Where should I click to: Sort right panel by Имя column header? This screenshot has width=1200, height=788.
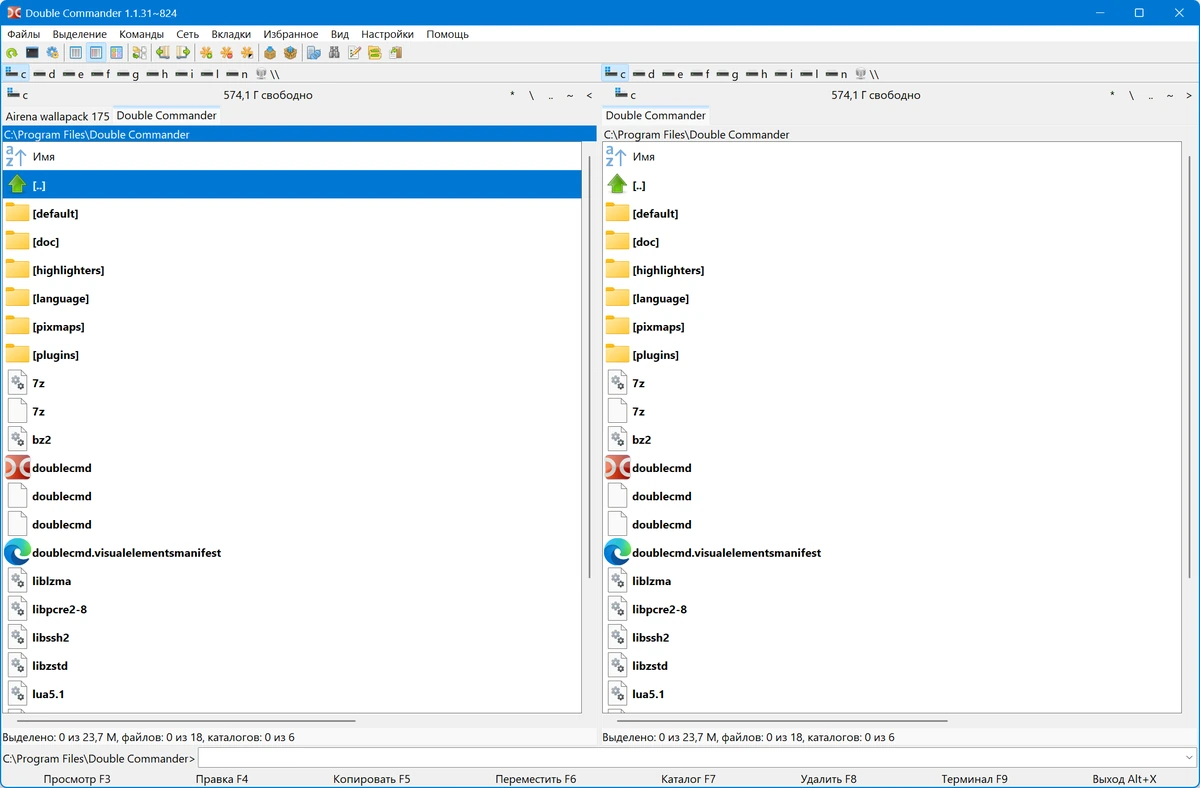(892, 157)
